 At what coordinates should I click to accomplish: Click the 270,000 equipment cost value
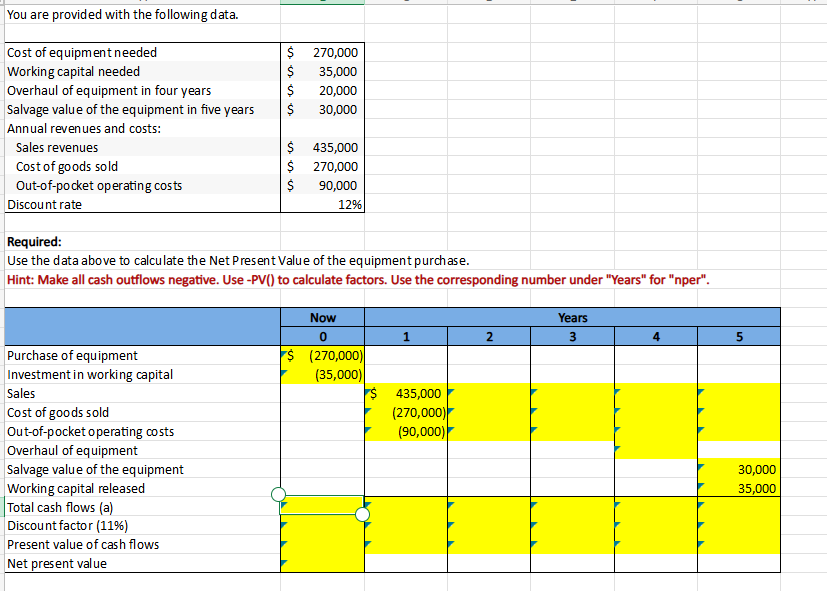[322, 53]
